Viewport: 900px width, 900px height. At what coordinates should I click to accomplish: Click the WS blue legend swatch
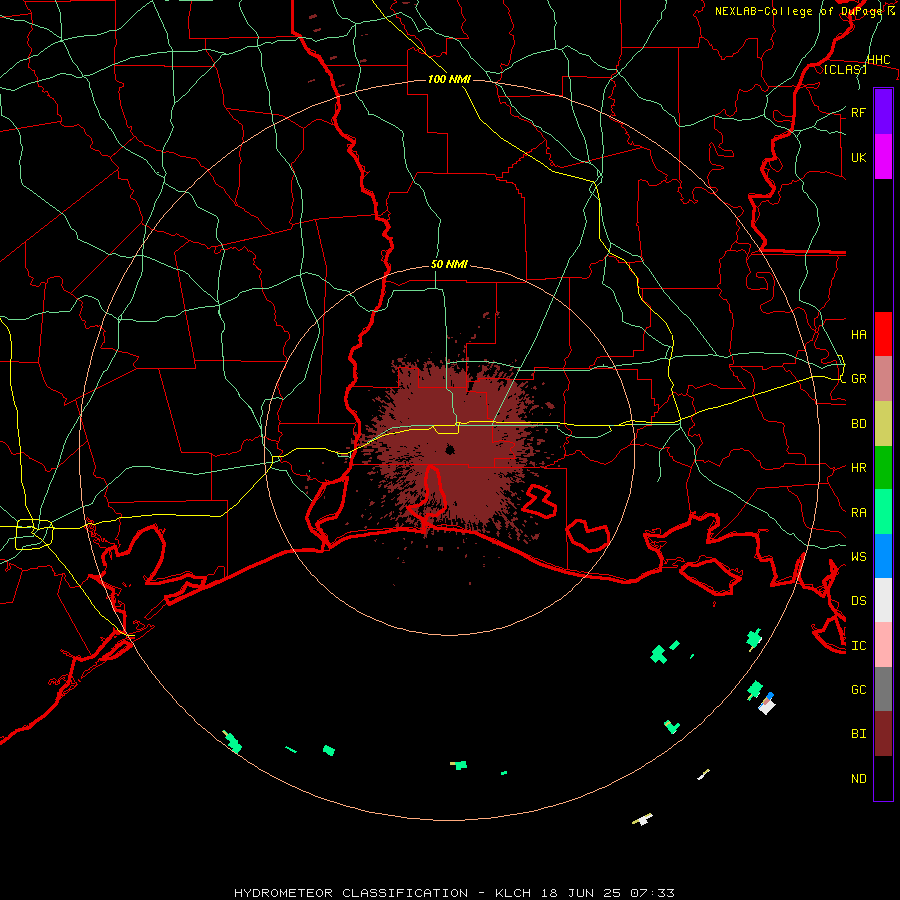point(883,556)
